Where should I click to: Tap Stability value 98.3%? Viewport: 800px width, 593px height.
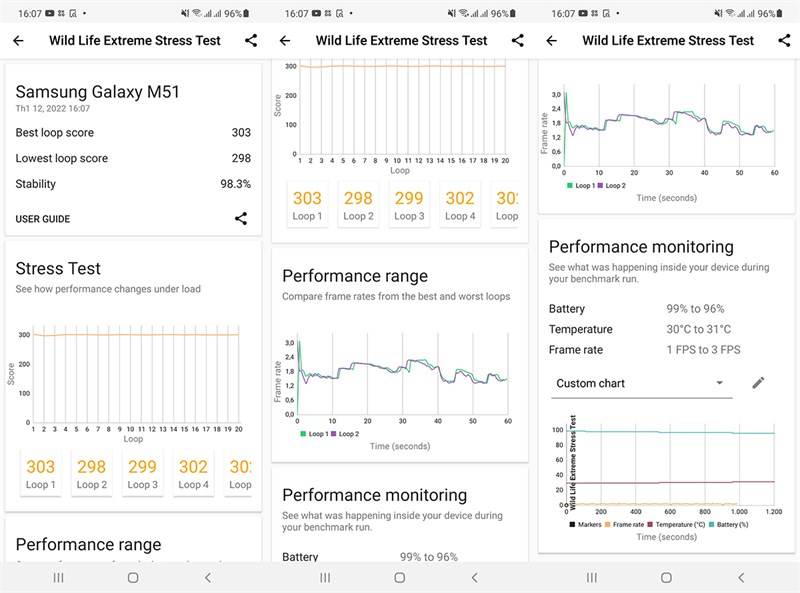point(235,184)
